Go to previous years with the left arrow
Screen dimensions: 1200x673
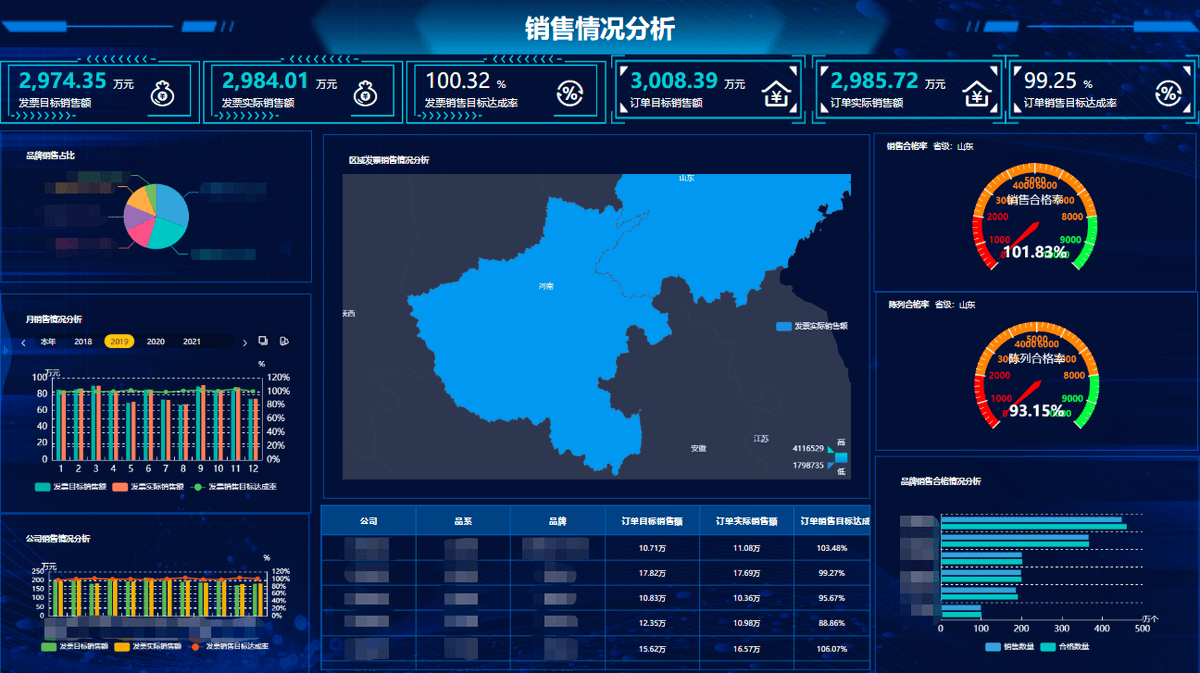coord(24,342)
